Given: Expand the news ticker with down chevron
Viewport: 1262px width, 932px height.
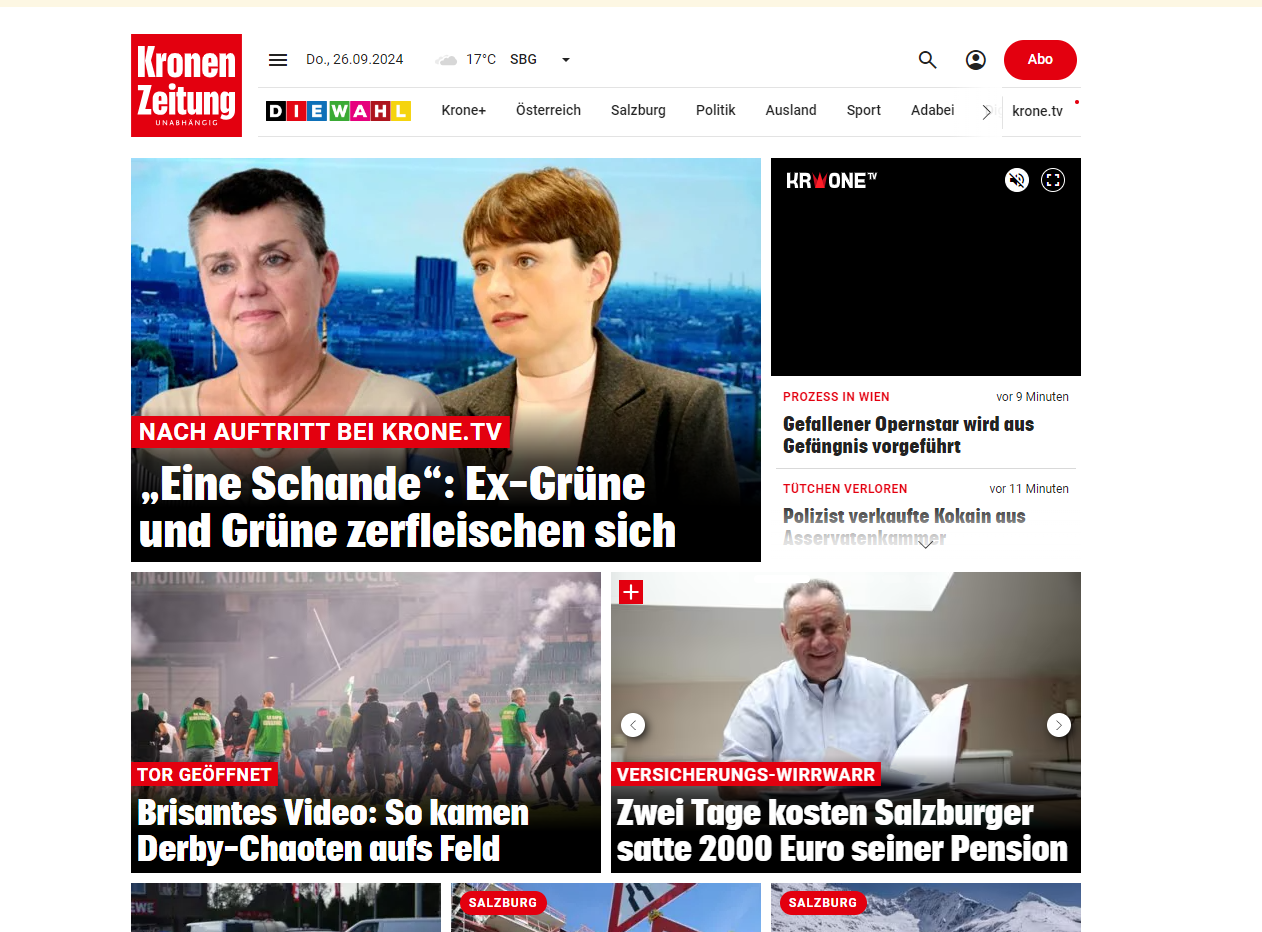Looking at the screenshot, I should tap(926, 544).
